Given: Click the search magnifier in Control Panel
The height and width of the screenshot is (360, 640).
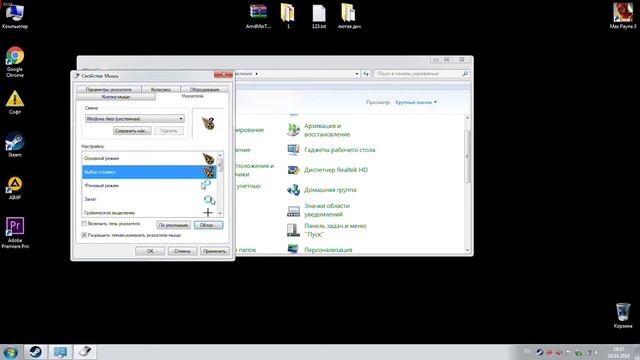Looking at the screenshot, I should [465, 73].
